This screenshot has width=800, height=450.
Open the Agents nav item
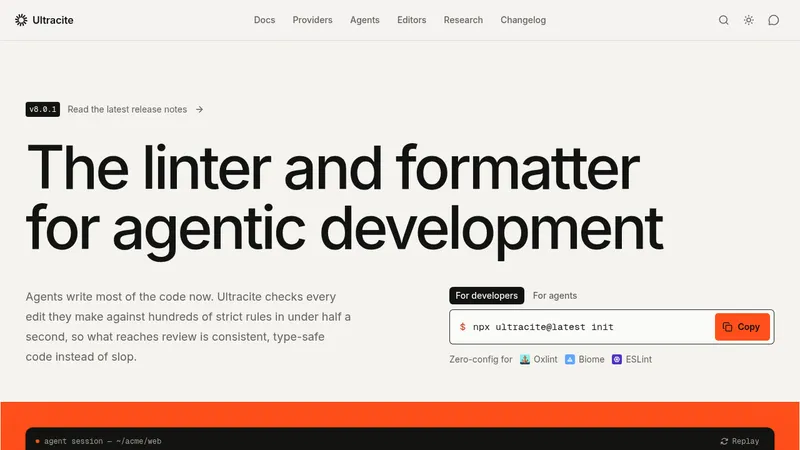(x=365, y=20)
